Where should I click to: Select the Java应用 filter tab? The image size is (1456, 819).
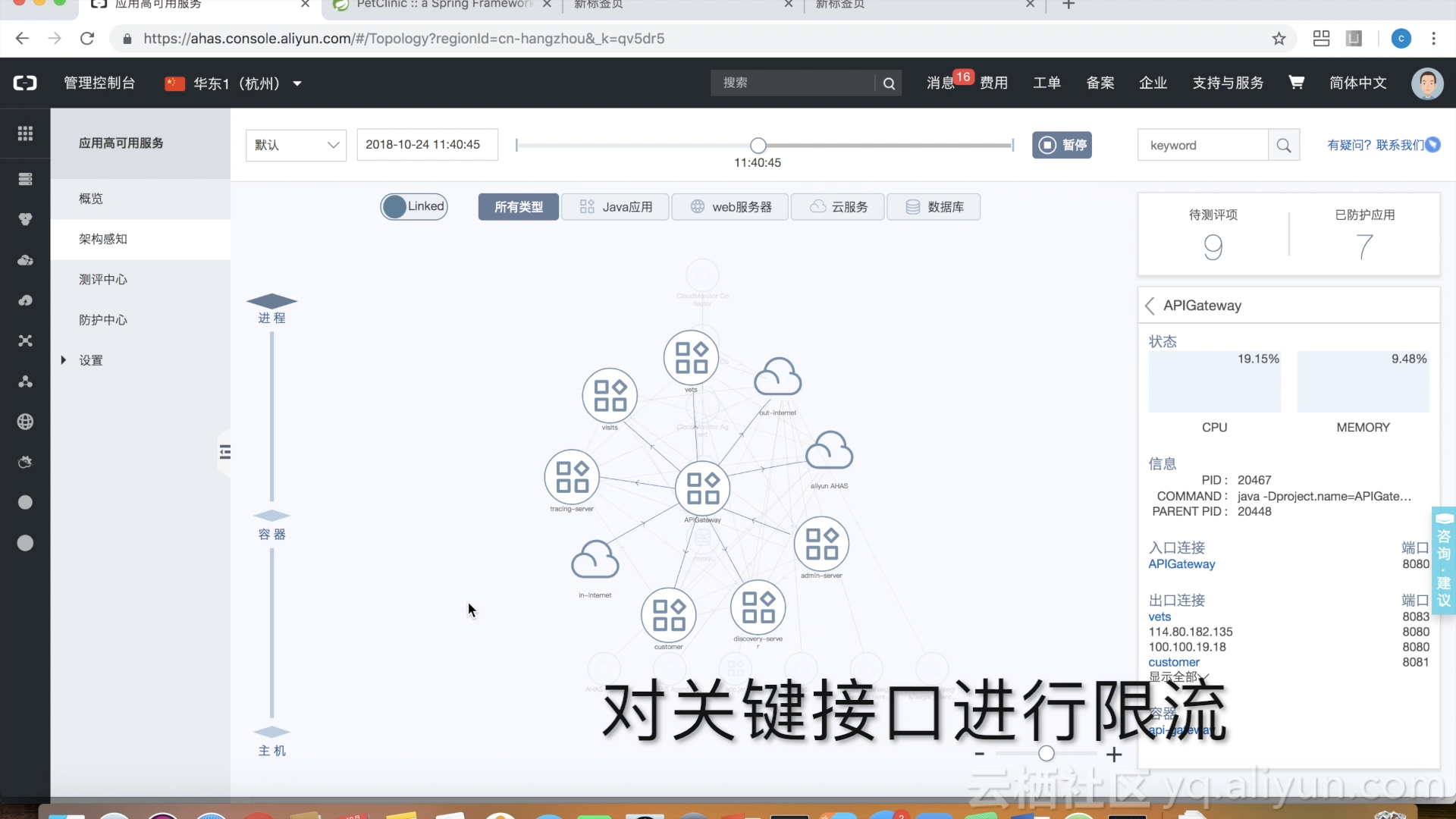(x=615, y=207)
